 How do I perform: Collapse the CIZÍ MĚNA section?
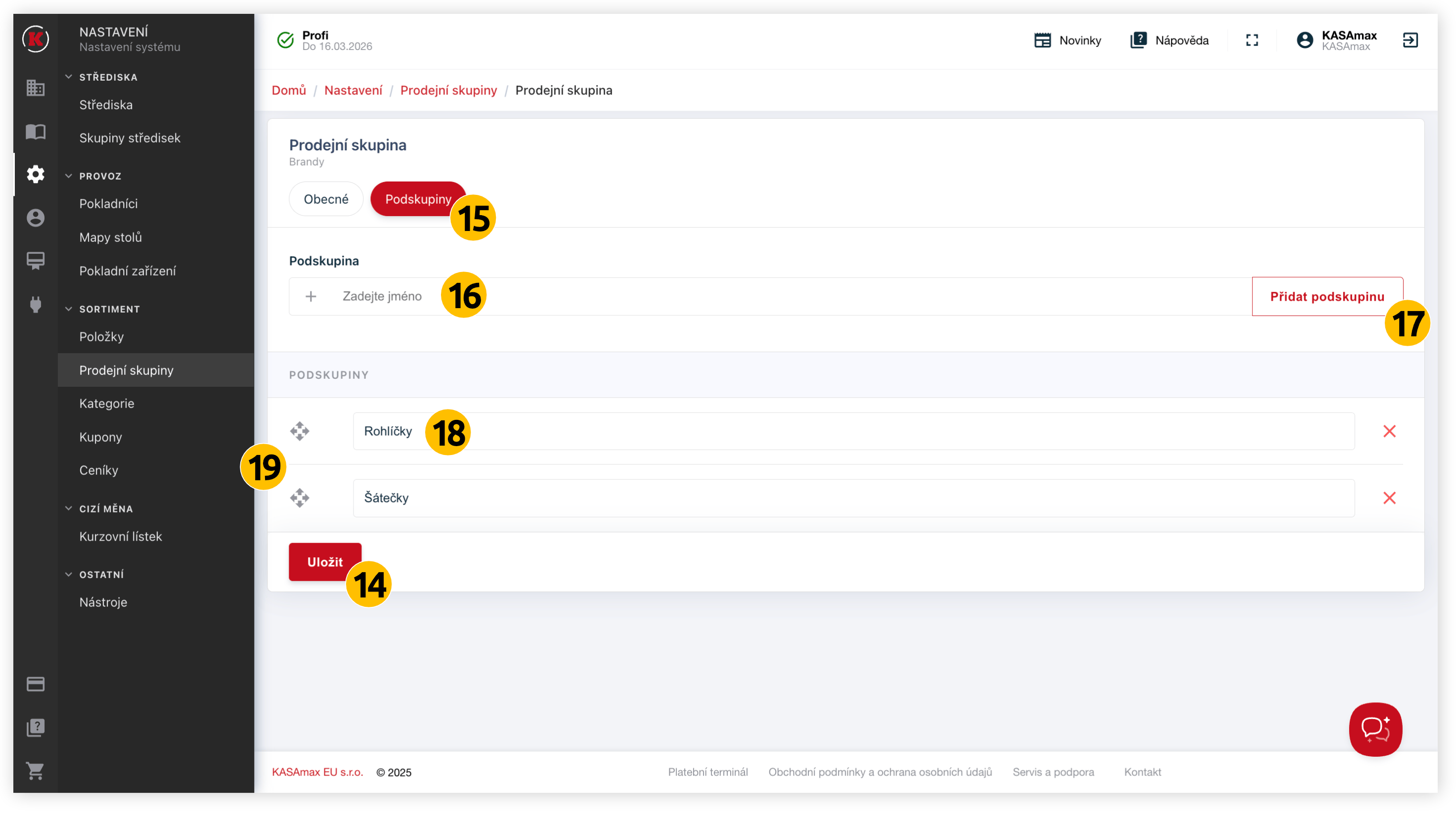coord(69,508)
